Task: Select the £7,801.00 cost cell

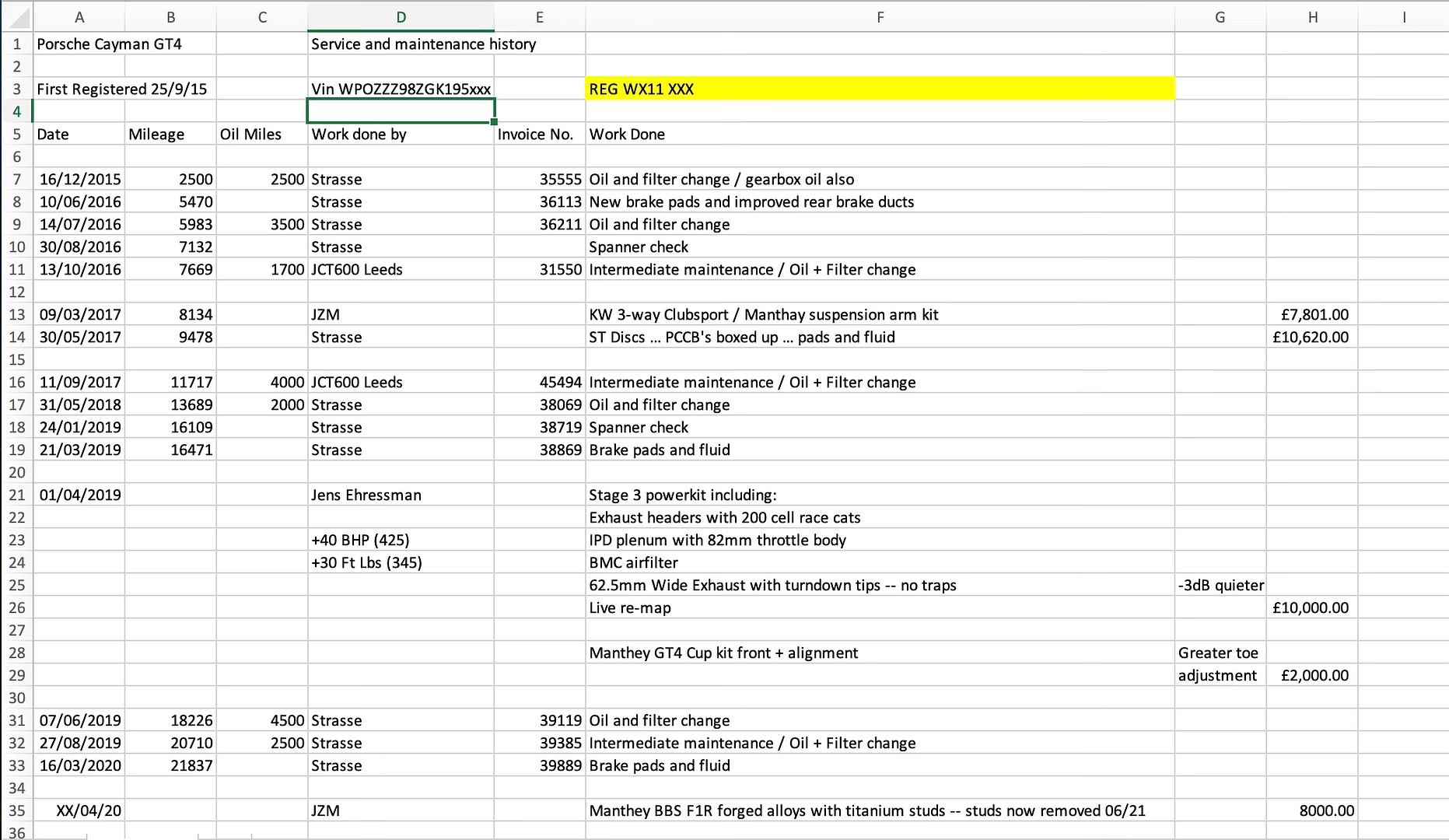Action: click(x=1312, y=314)
